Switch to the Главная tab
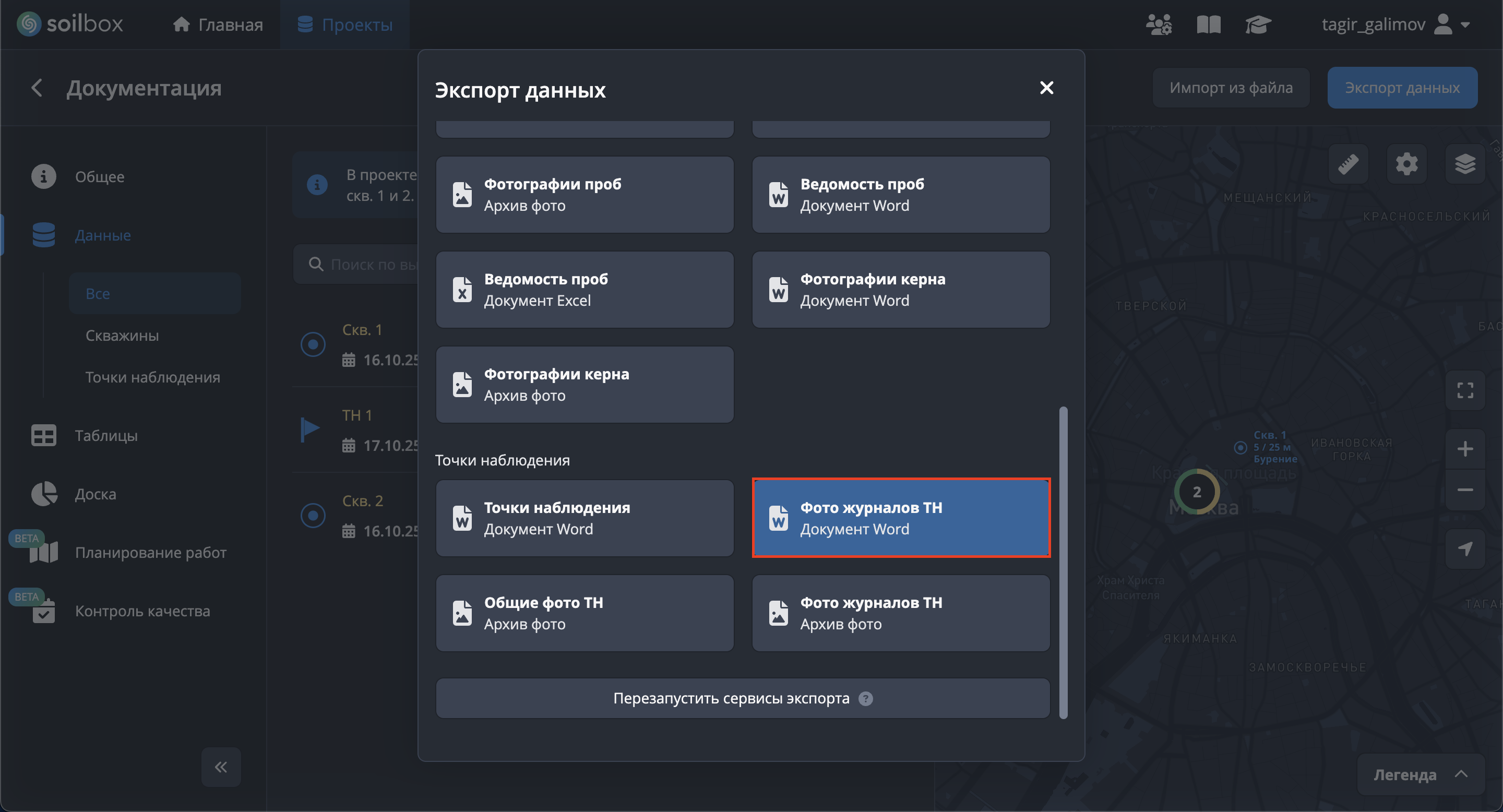Viewport: 1503px width, 812px height. [218, 25]
